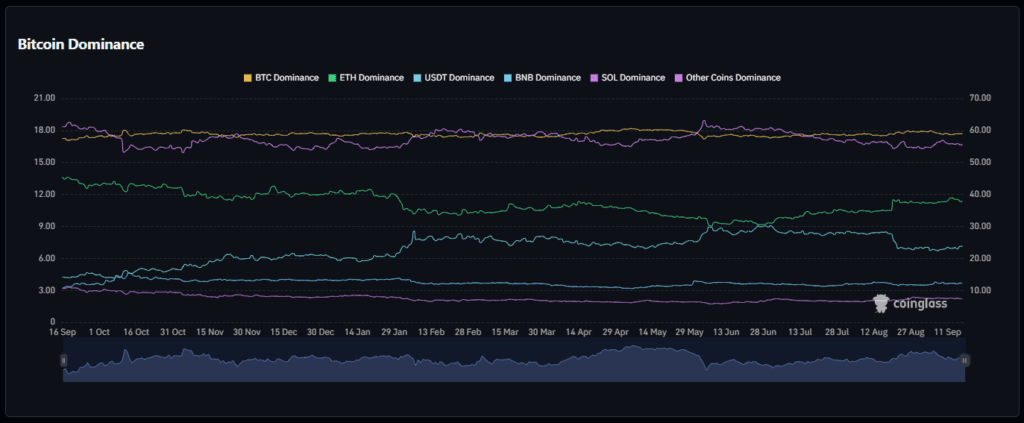Click the 15 Dec date on the x-axis
The width and height of the screenshot is (1024, 423).
284,332
